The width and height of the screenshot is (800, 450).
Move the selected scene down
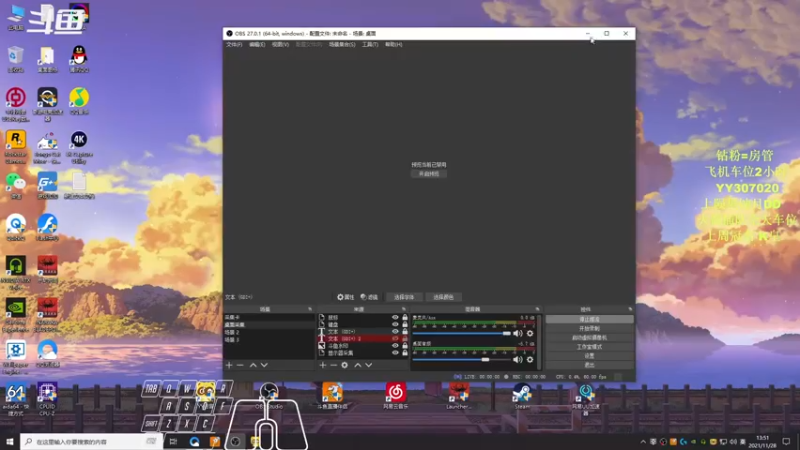264,365
